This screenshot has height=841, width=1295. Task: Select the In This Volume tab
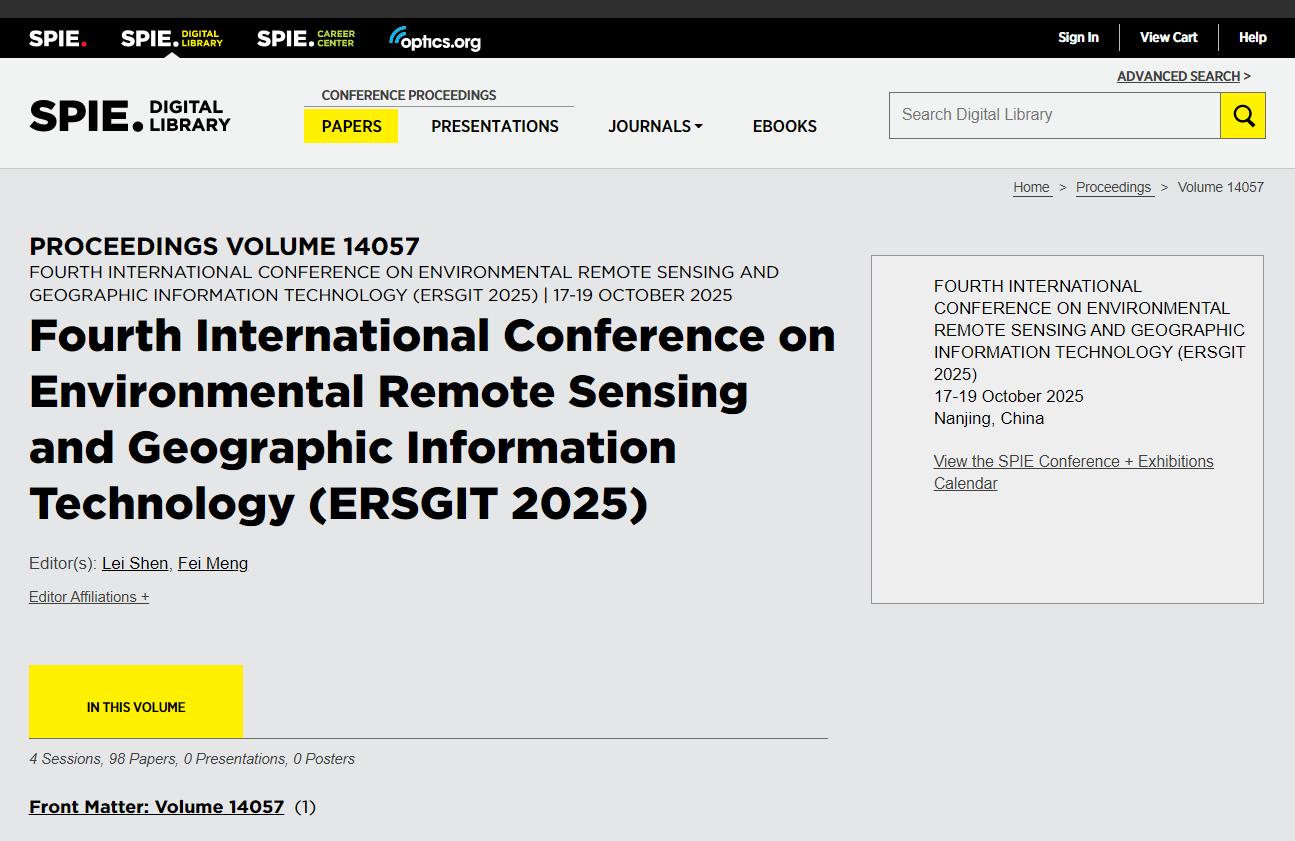(x=136, y=707)
